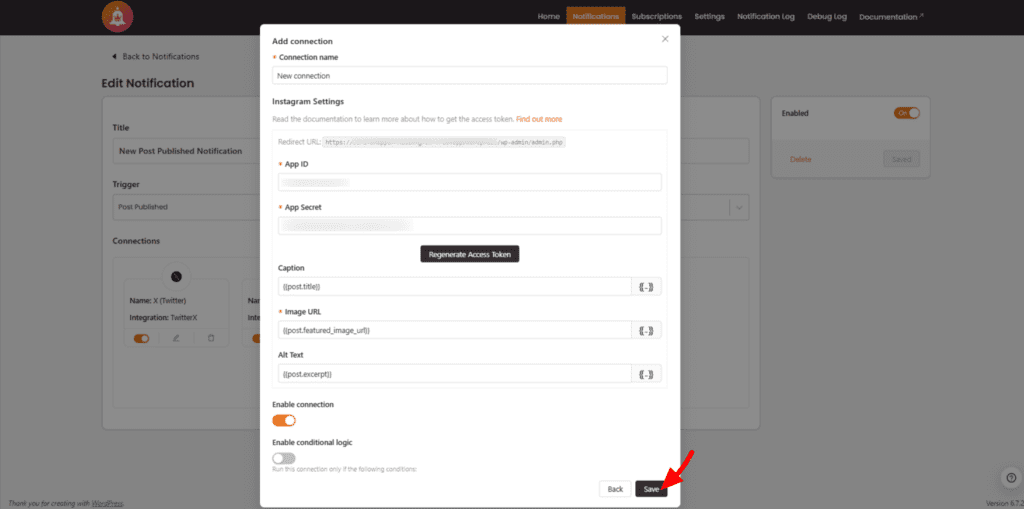The height and width of the screenshot is (509, 1024).
Task: Click the WordPress footer link
Action: [107, 503]
